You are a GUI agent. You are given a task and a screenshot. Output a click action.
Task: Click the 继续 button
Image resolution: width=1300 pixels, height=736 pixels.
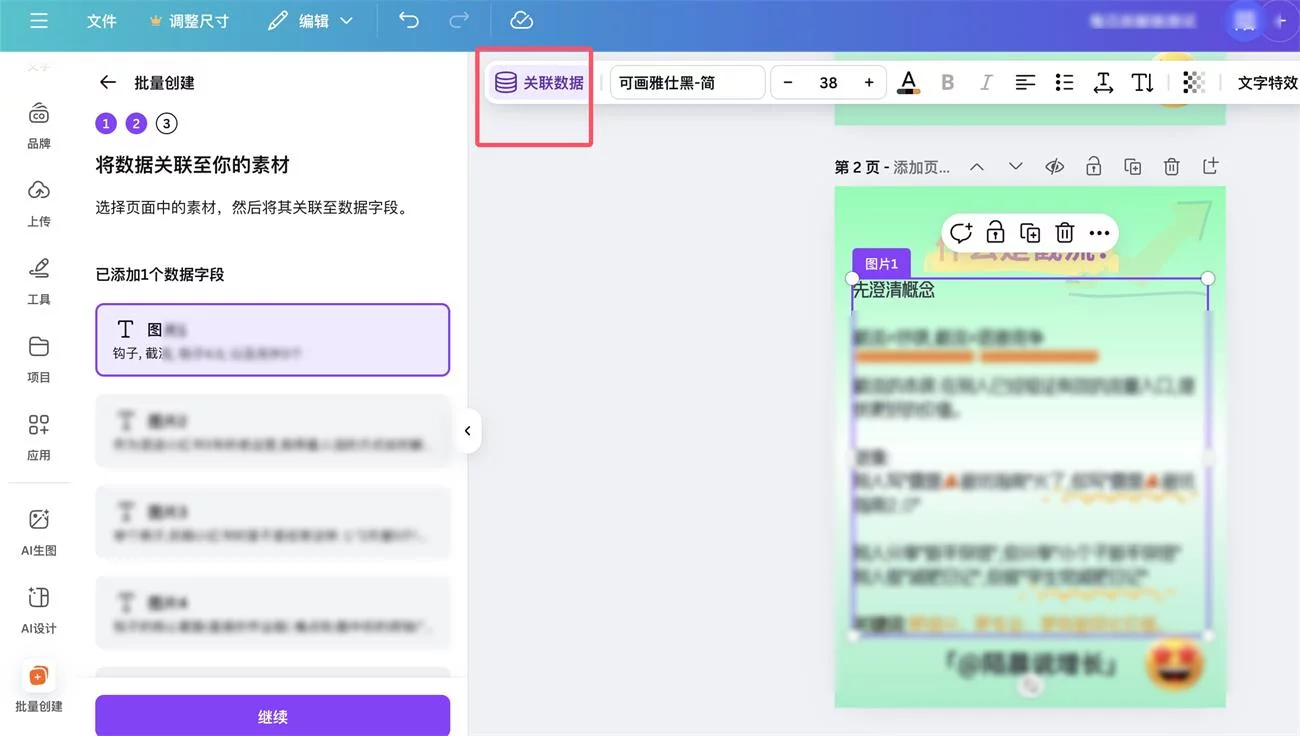click(272, 715)
